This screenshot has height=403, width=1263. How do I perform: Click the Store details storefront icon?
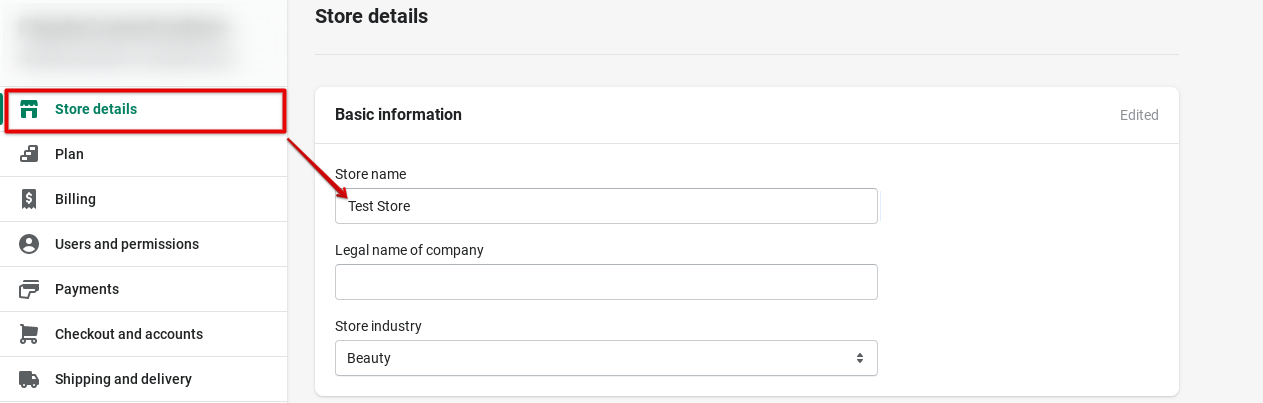pyautogui.click(x=29, y=109)
